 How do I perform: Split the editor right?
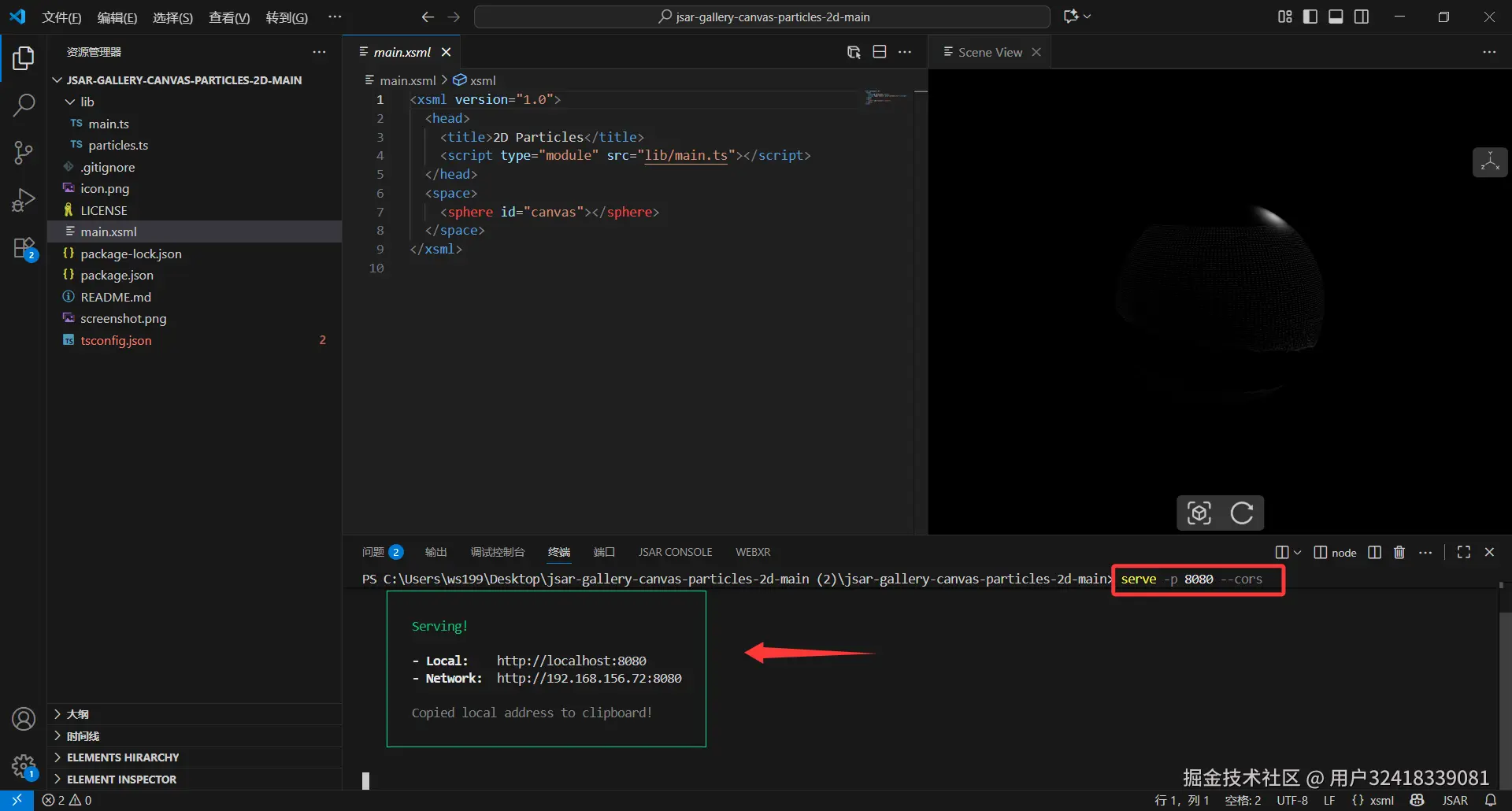click(880, 52)
